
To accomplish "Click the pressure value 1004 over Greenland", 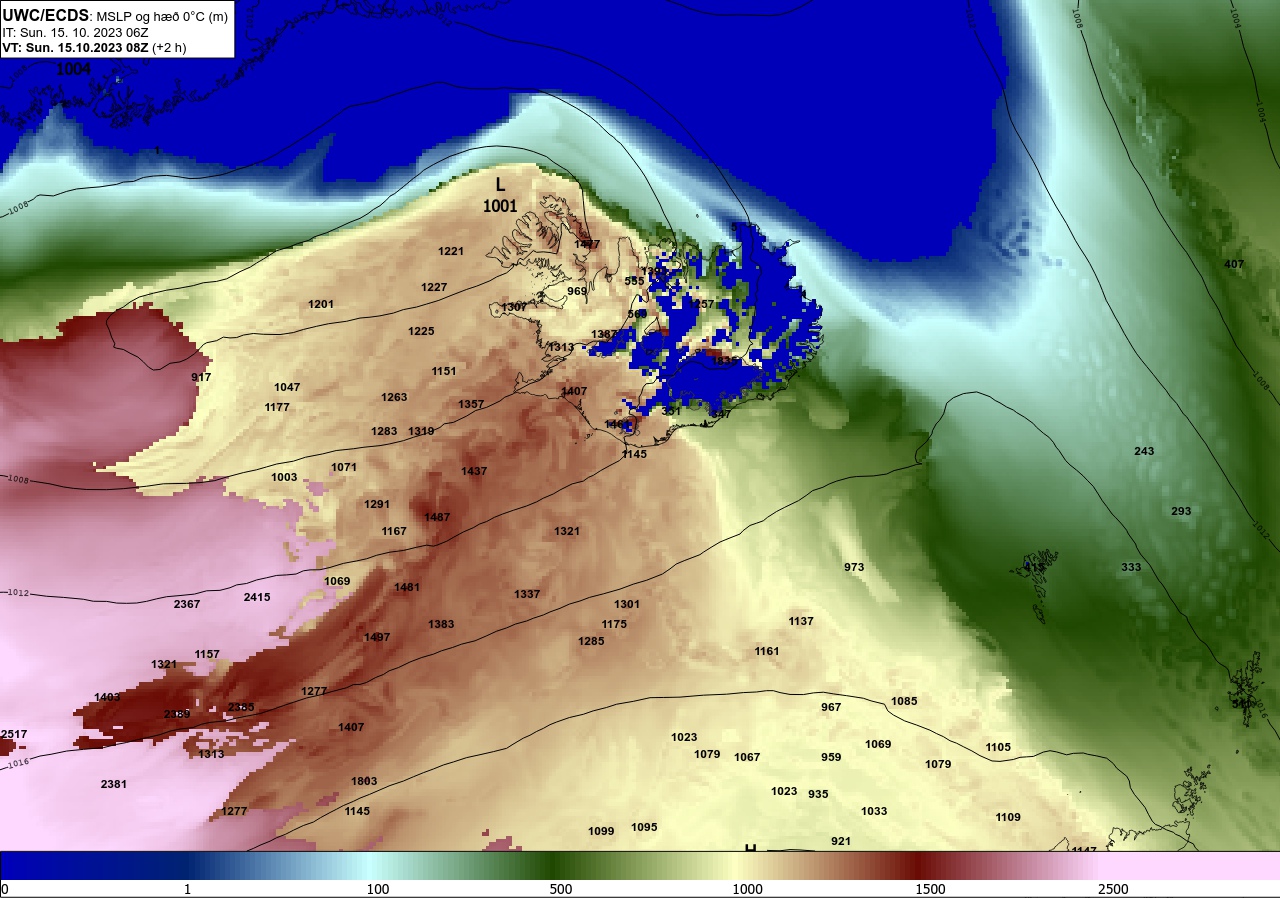I will coord(73,69).
